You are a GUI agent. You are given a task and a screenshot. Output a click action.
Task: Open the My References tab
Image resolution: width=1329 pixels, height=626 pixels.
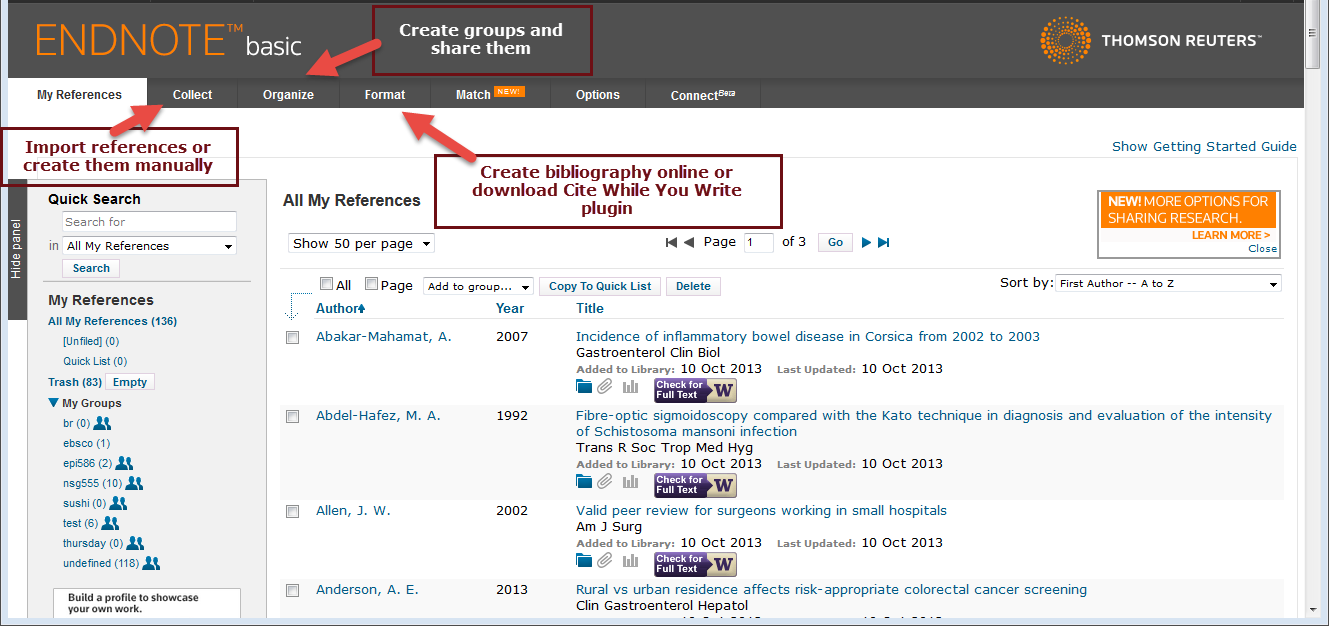[x=79, y=95]
